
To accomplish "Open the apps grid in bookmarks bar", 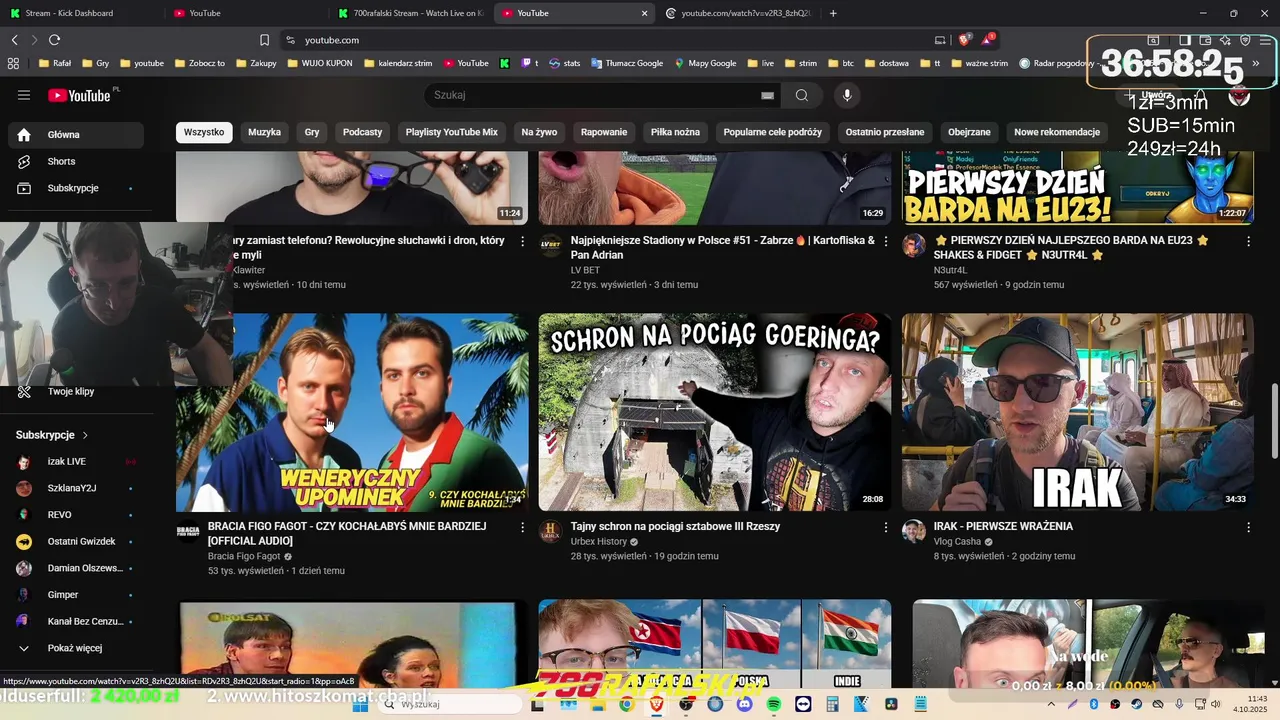I will tap(13, 63).
